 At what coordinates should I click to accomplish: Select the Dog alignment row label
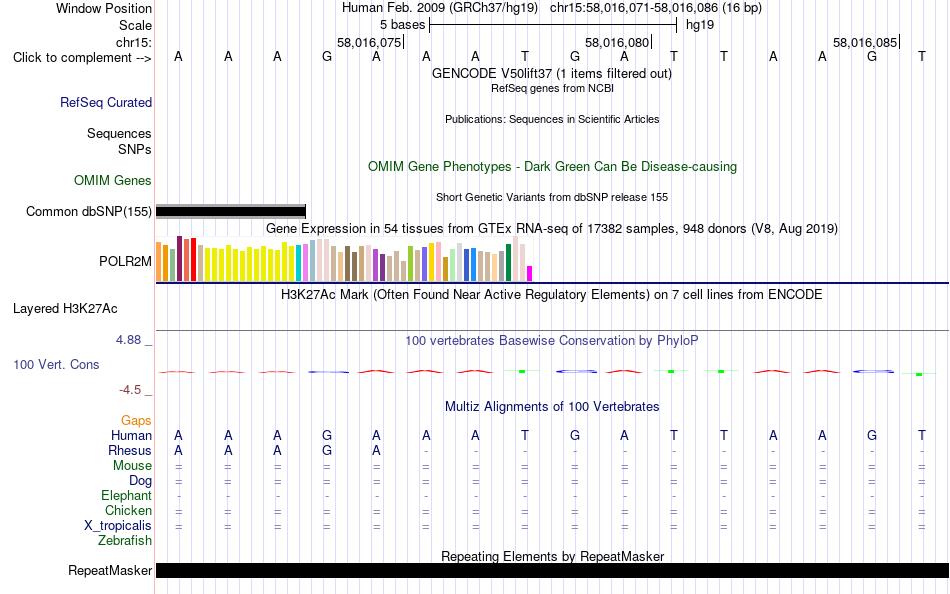[140, 481]
